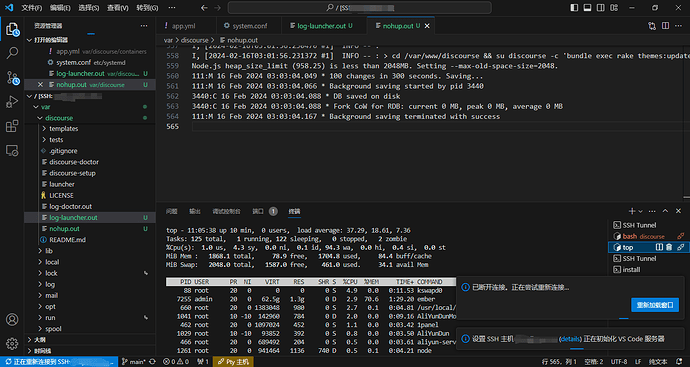
Task: Open the Extensions view icon
Action: tap(12, 126)
